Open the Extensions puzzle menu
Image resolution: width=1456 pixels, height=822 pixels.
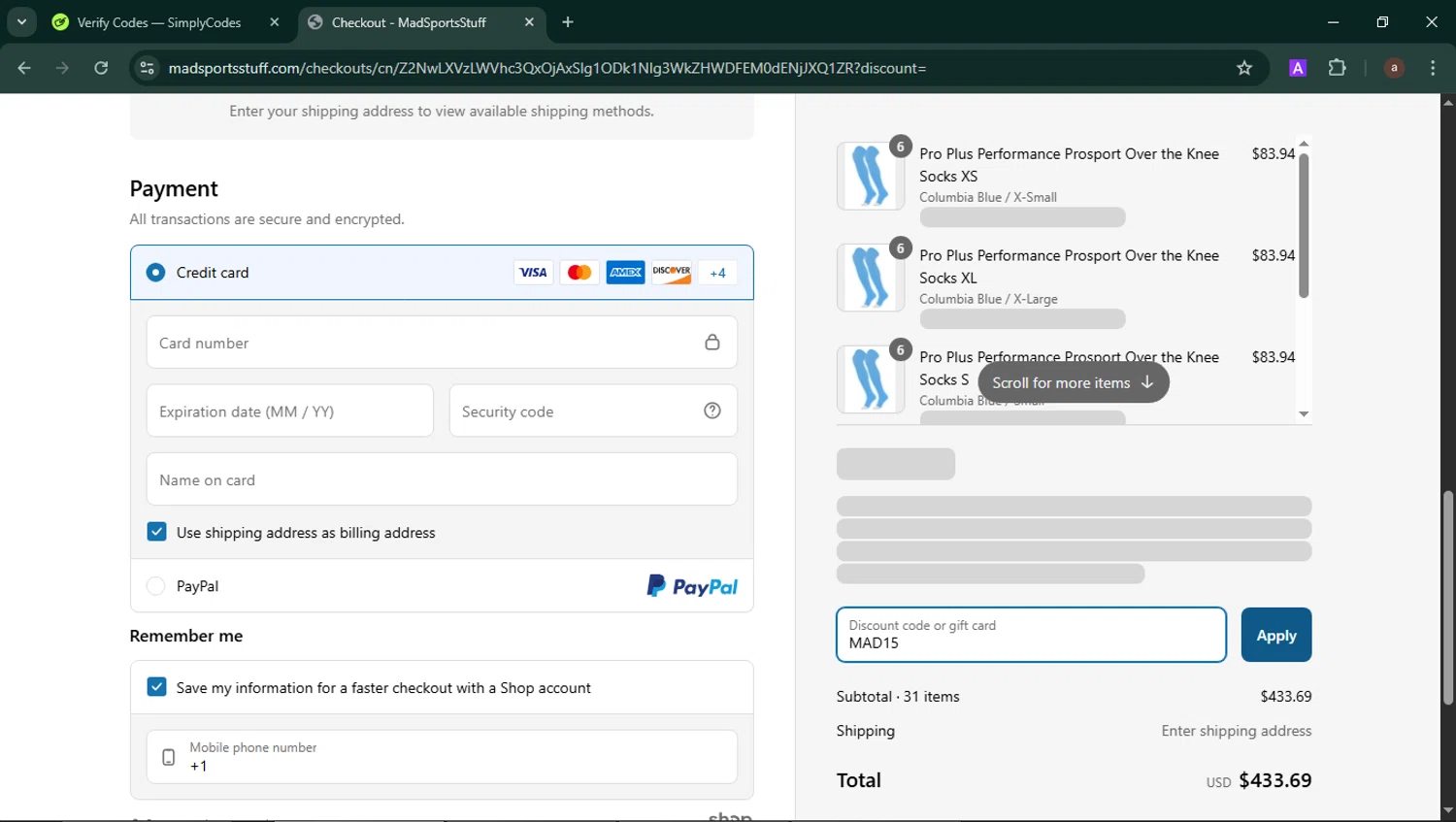click(1338, 68)
